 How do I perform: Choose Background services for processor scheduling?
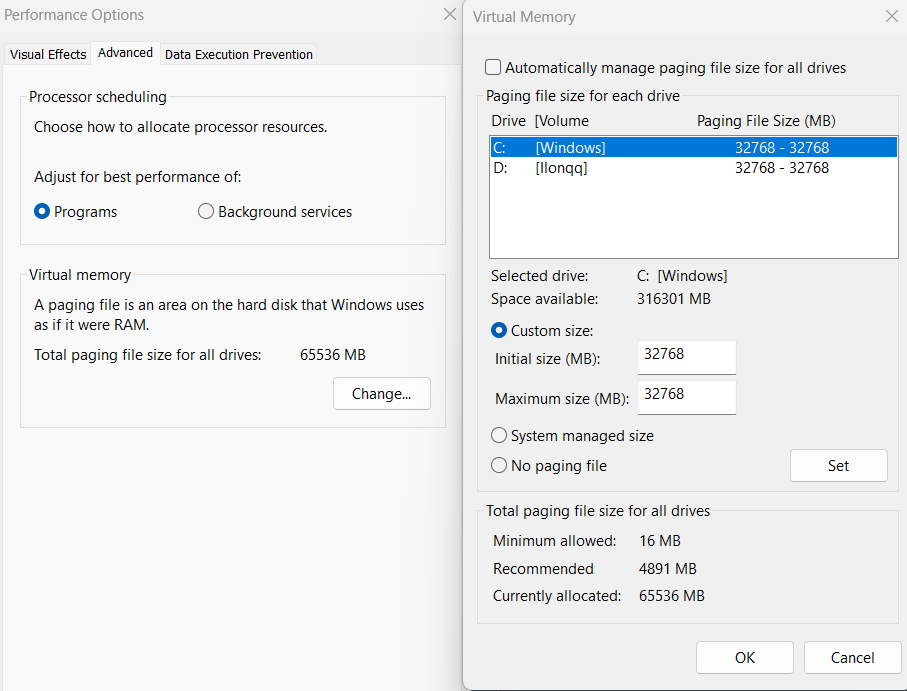(x=206, y=212)
